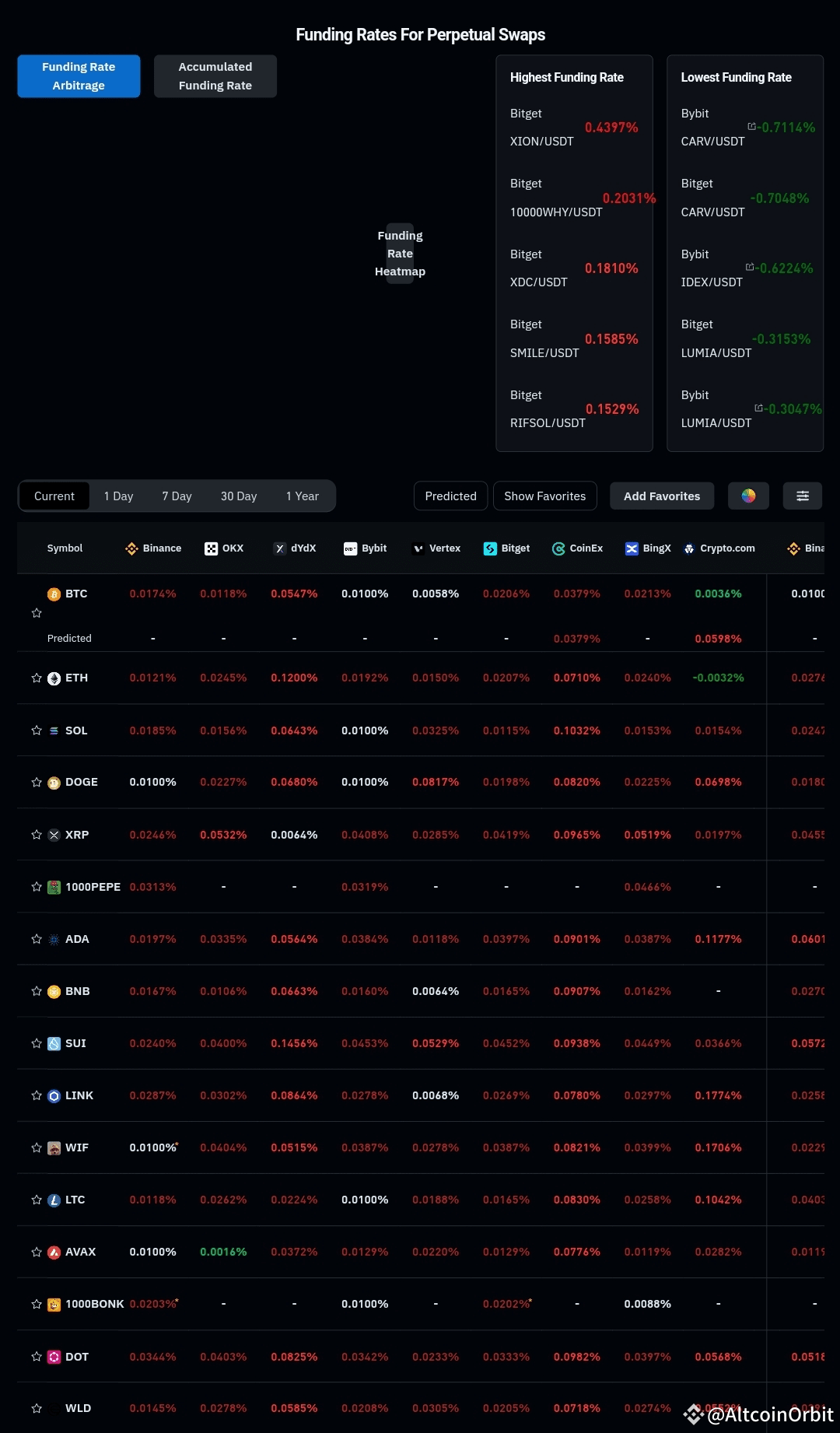Image resolution: width=840 pixels, height=1433 pixels.
Task: Click AVAX OKX rate 0.0016%
Action: (223, 1252)
